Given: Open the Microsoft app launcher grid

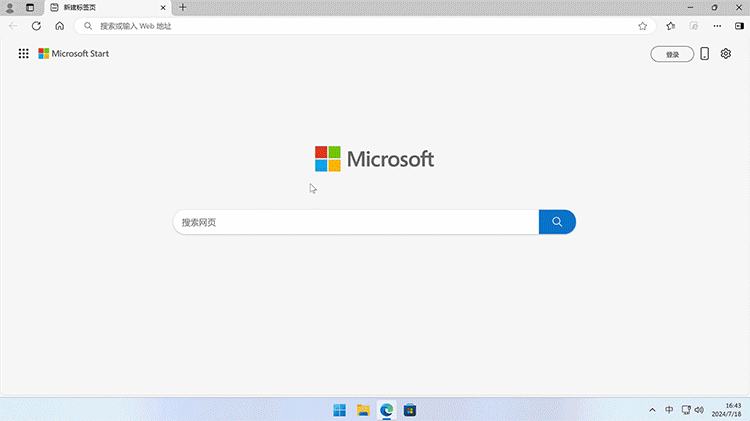Looking at the screenshot, I should point(23,54).
